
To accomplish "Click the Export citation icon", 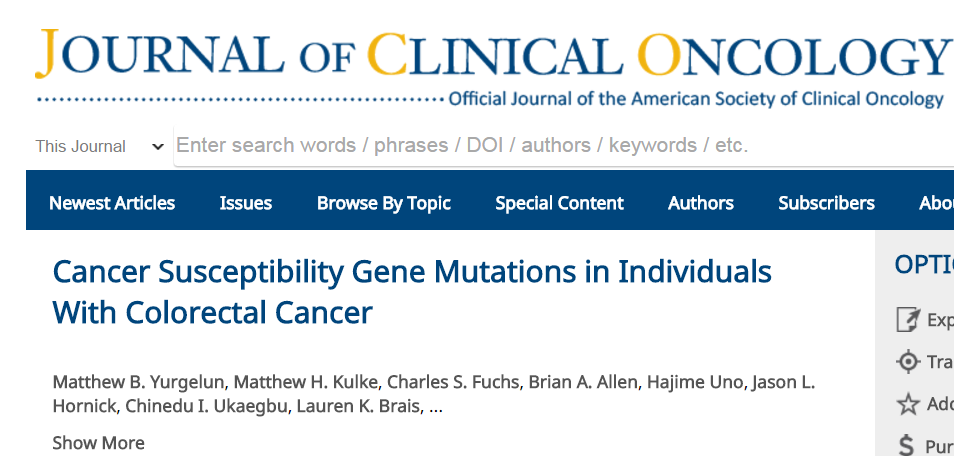I will [908, 320].
